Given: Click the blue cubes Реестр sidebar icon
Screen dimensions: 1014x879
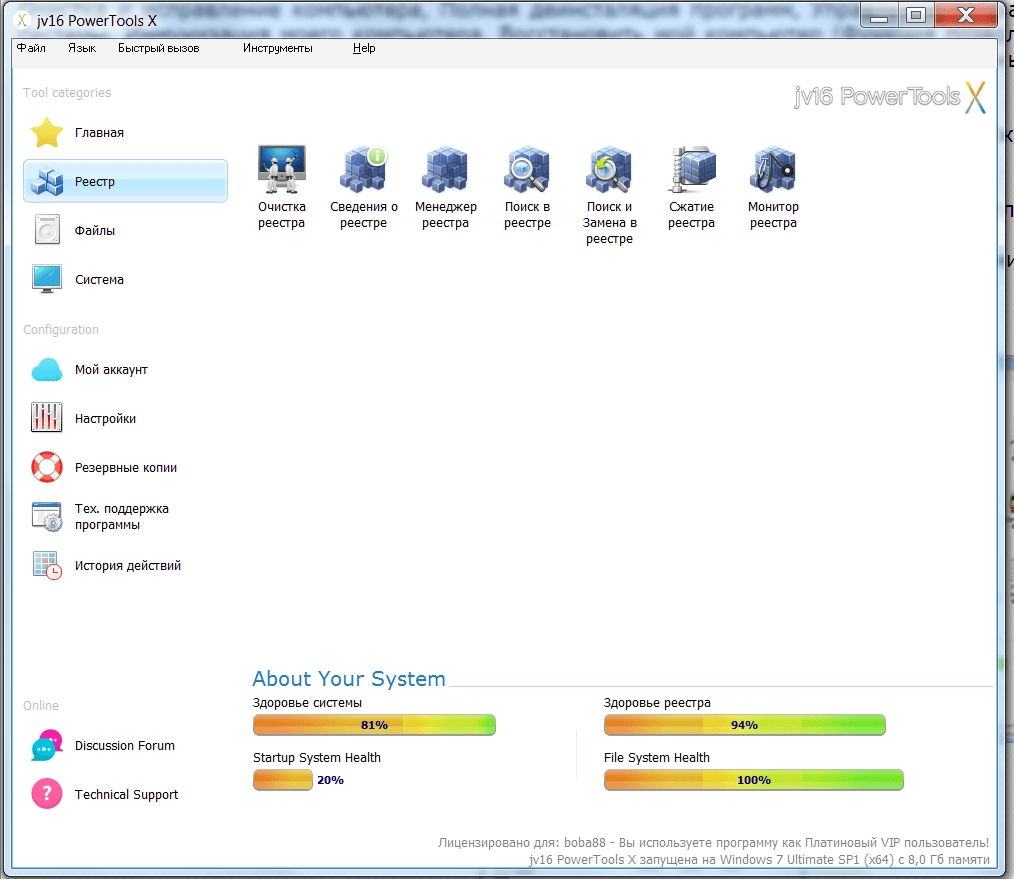Looking at the screenshot, I should pos(47,182).
